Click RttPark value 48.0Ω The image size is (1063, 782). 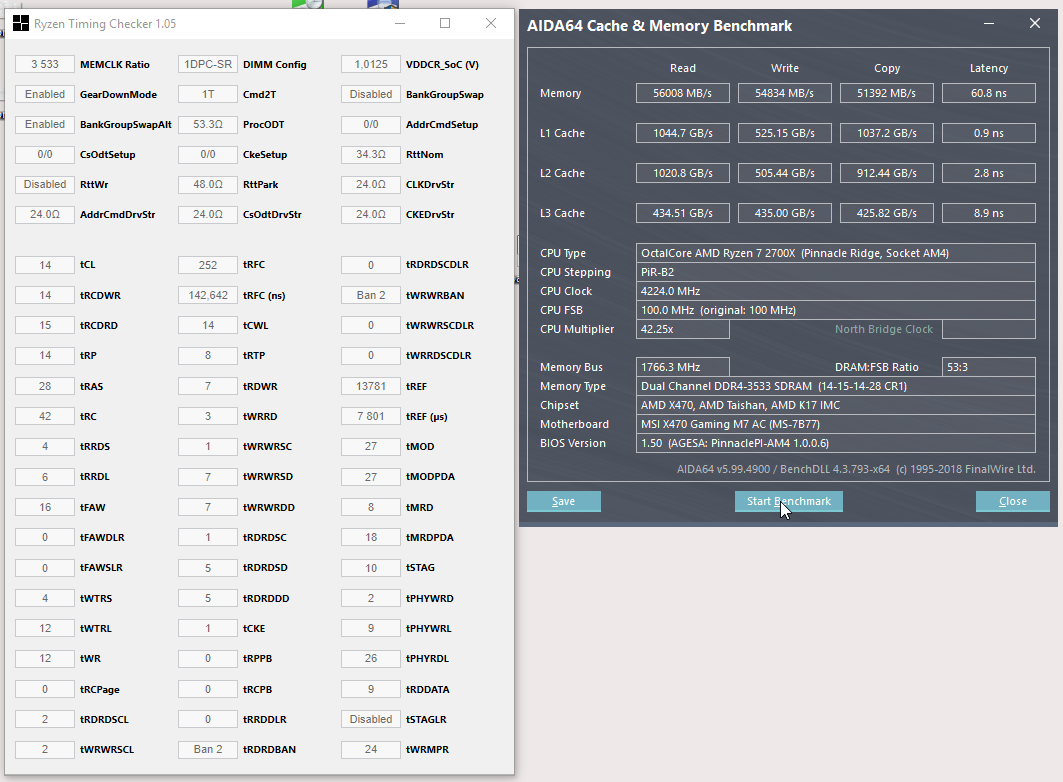(x=208, y=184)
